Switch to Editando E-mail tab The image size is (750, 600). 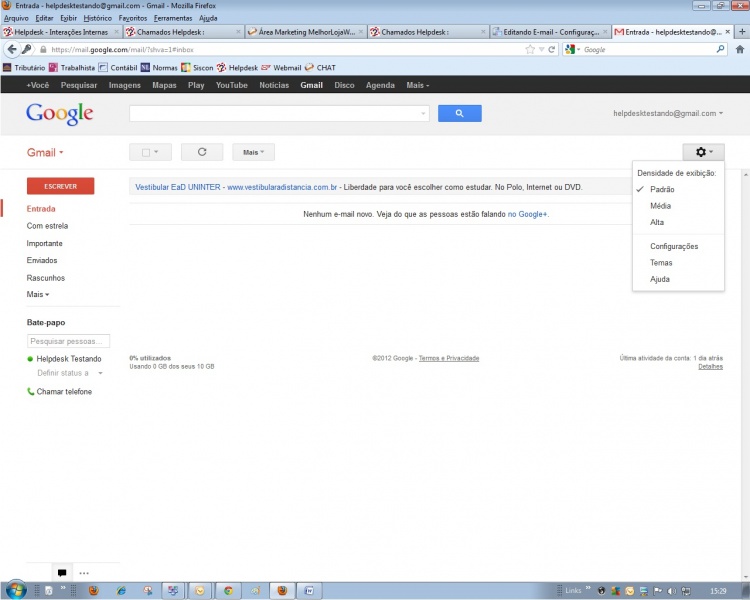(x=550, y=32)
